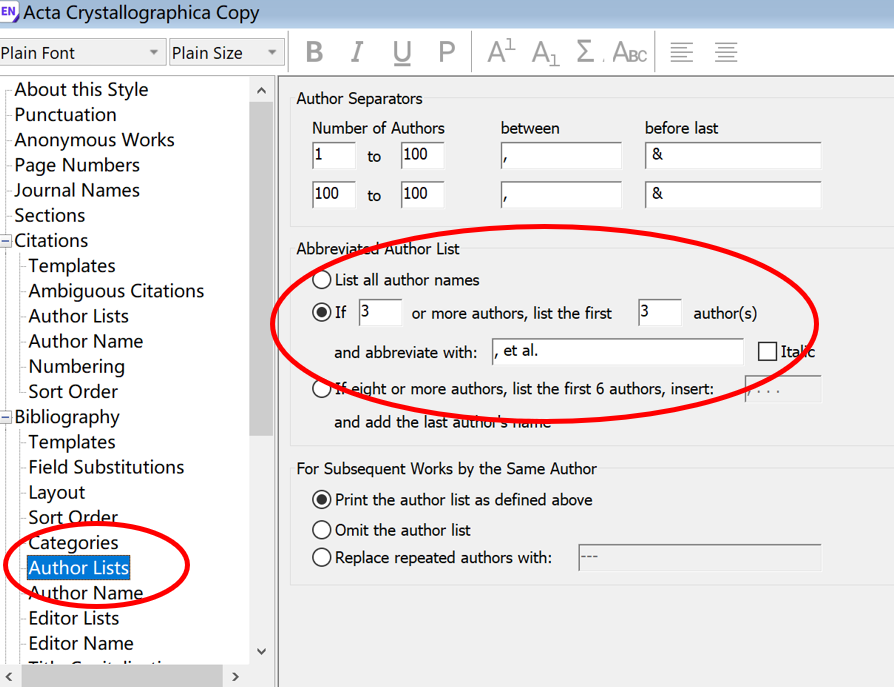This screenshot has height=687, width=896.
Task: Toggle Bold formatting
Action: (x=314, y=53)
